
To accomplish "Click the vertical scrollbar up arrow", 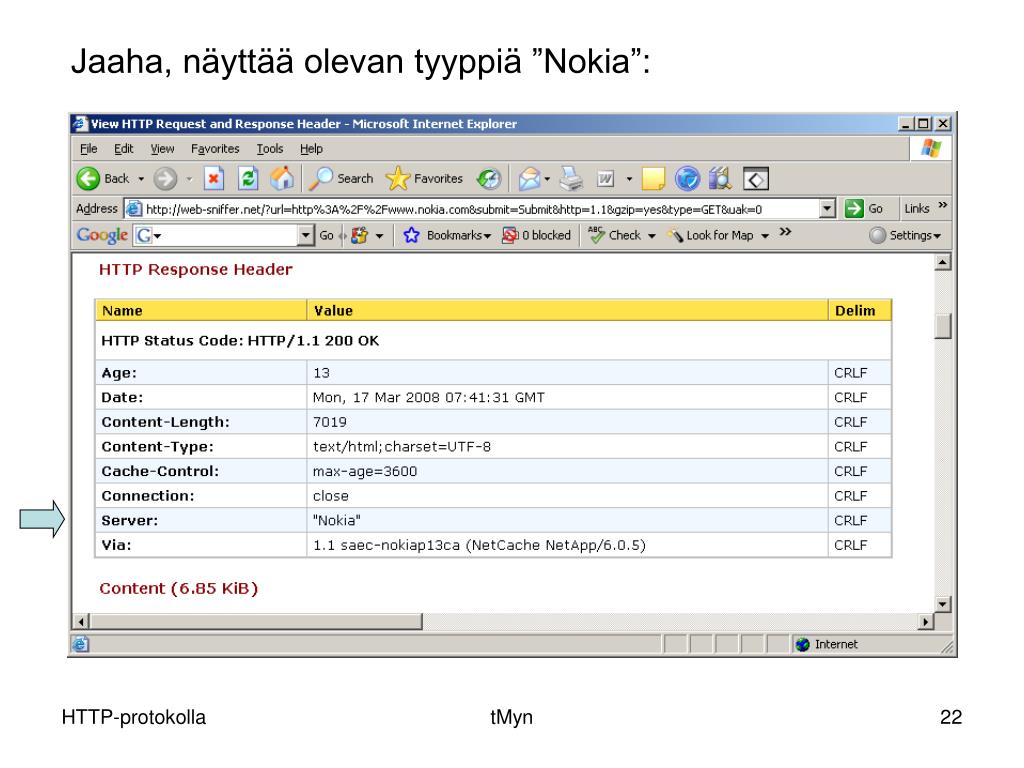I will point(942,263).
